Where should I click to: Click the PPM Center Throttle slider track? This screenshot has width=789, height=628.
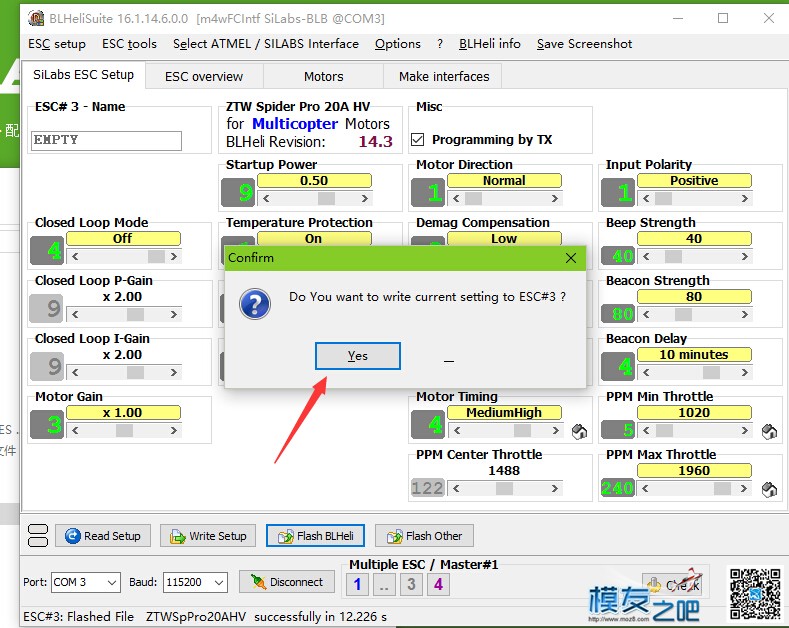[505, 488]
